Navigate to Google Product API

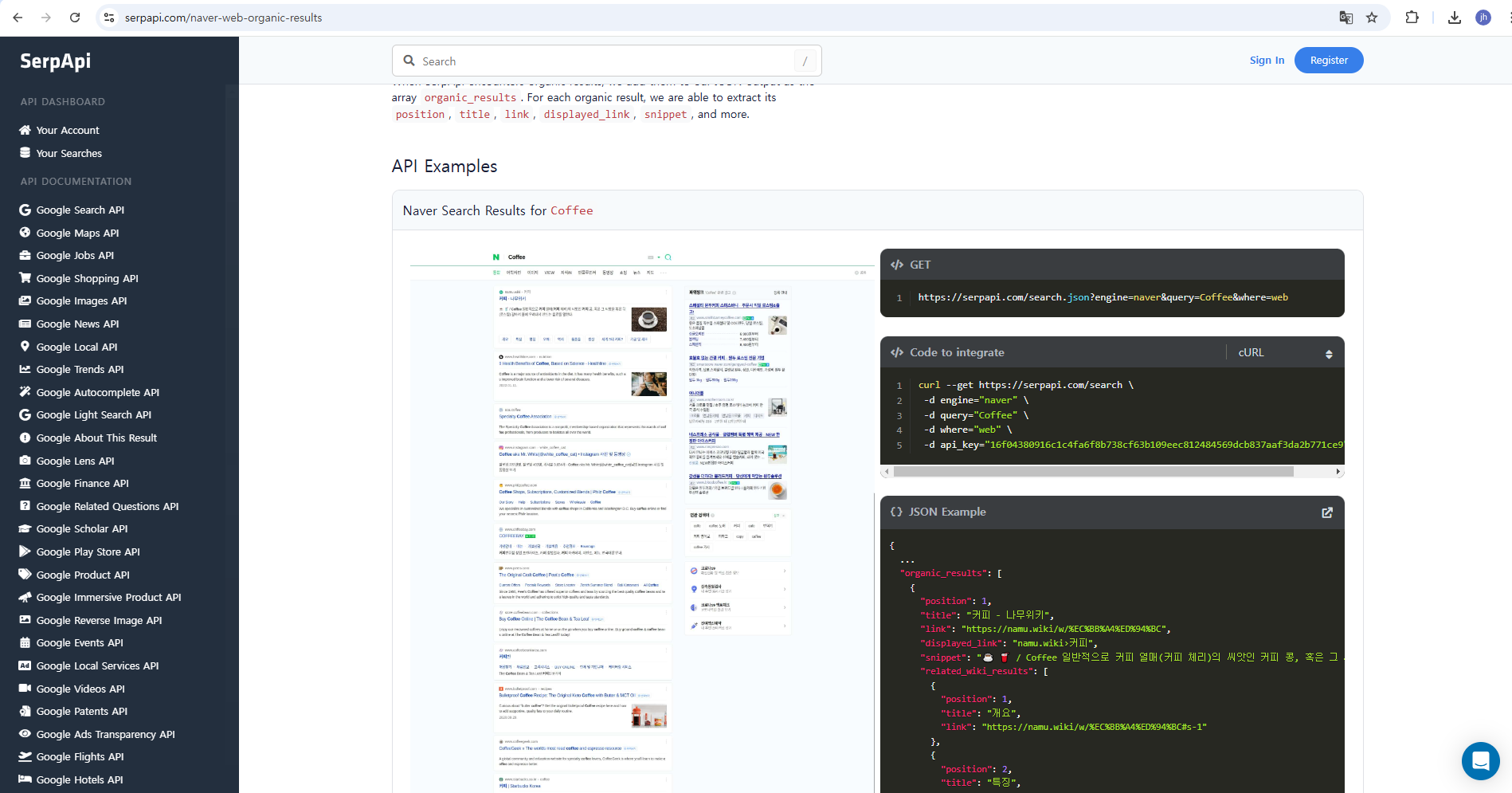(83, 575)
